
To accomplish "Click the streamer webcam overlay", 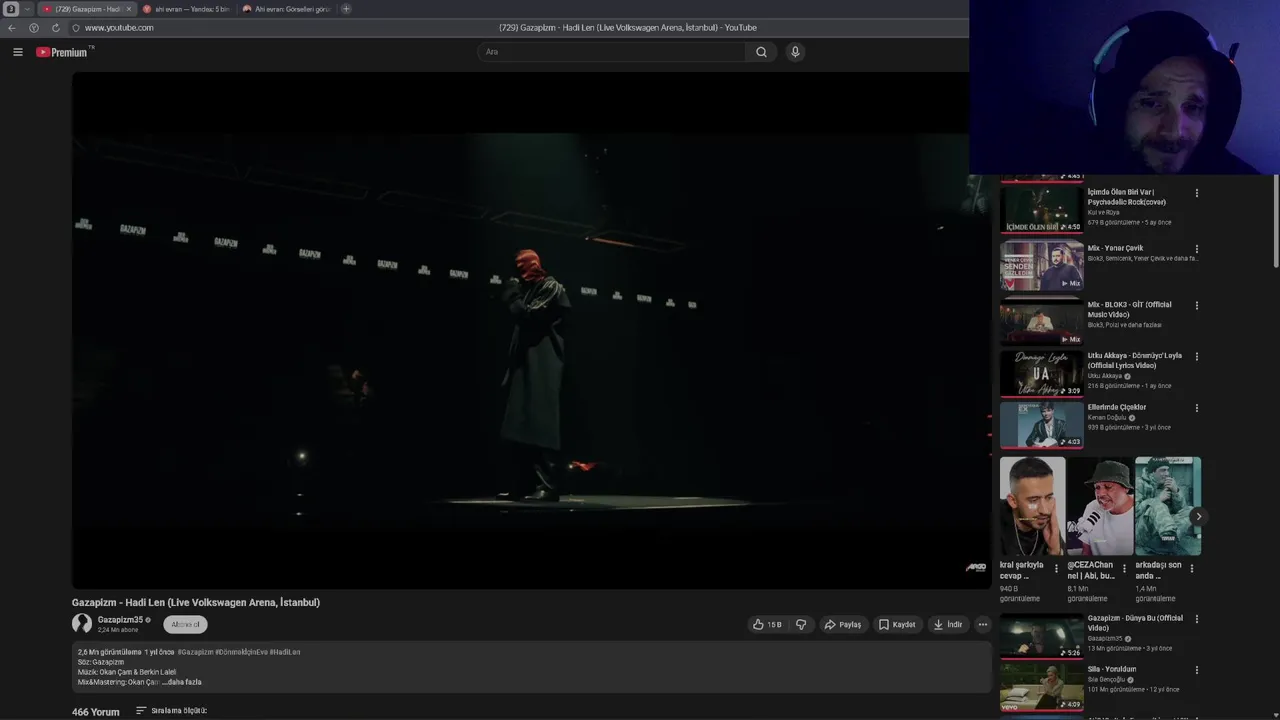I will pyautogui.click(x=1124, y=87).
